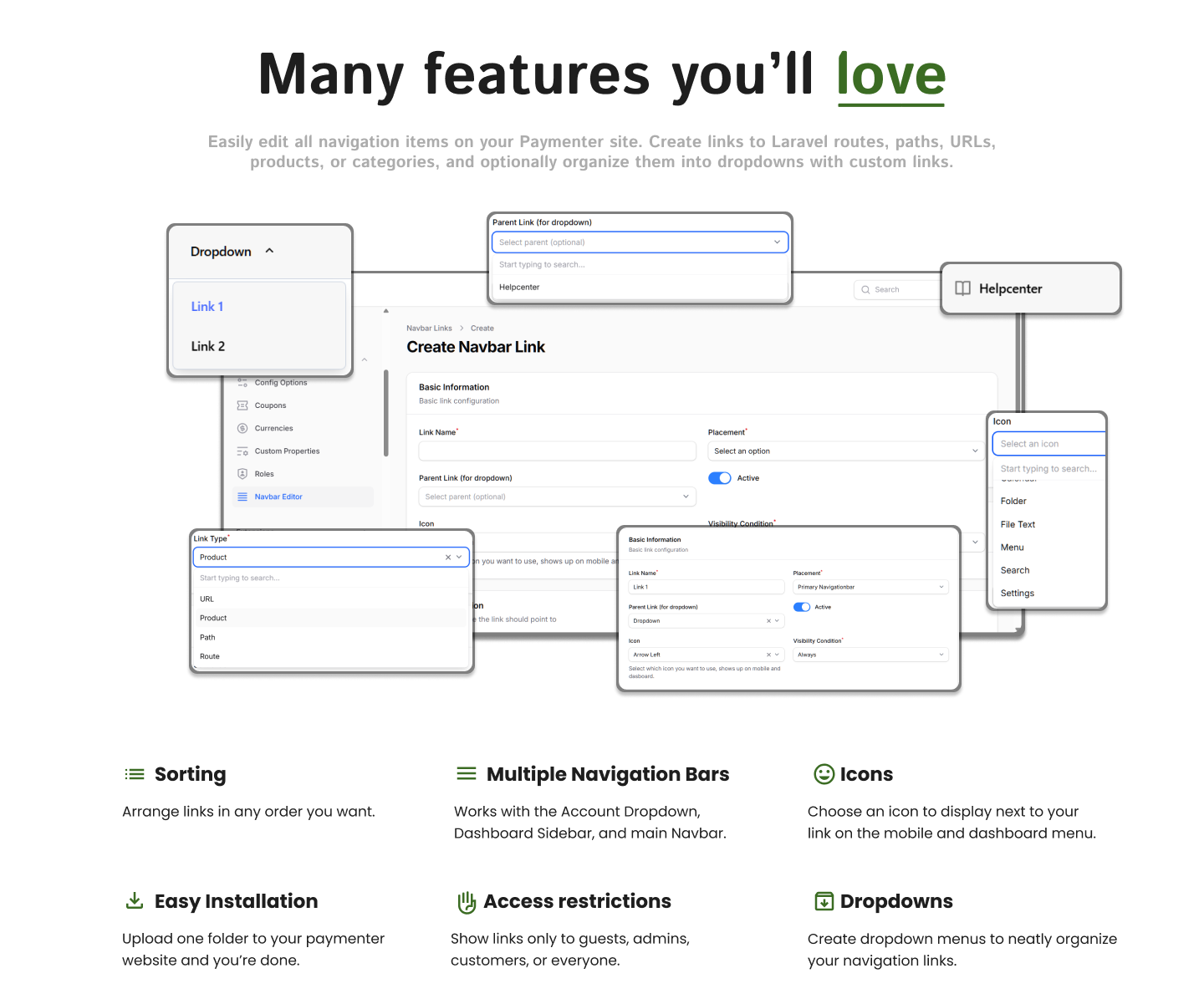Select Navbar Editor in the sidebar
Screen dimensions: 1204x1004
[x=278, y=497]
